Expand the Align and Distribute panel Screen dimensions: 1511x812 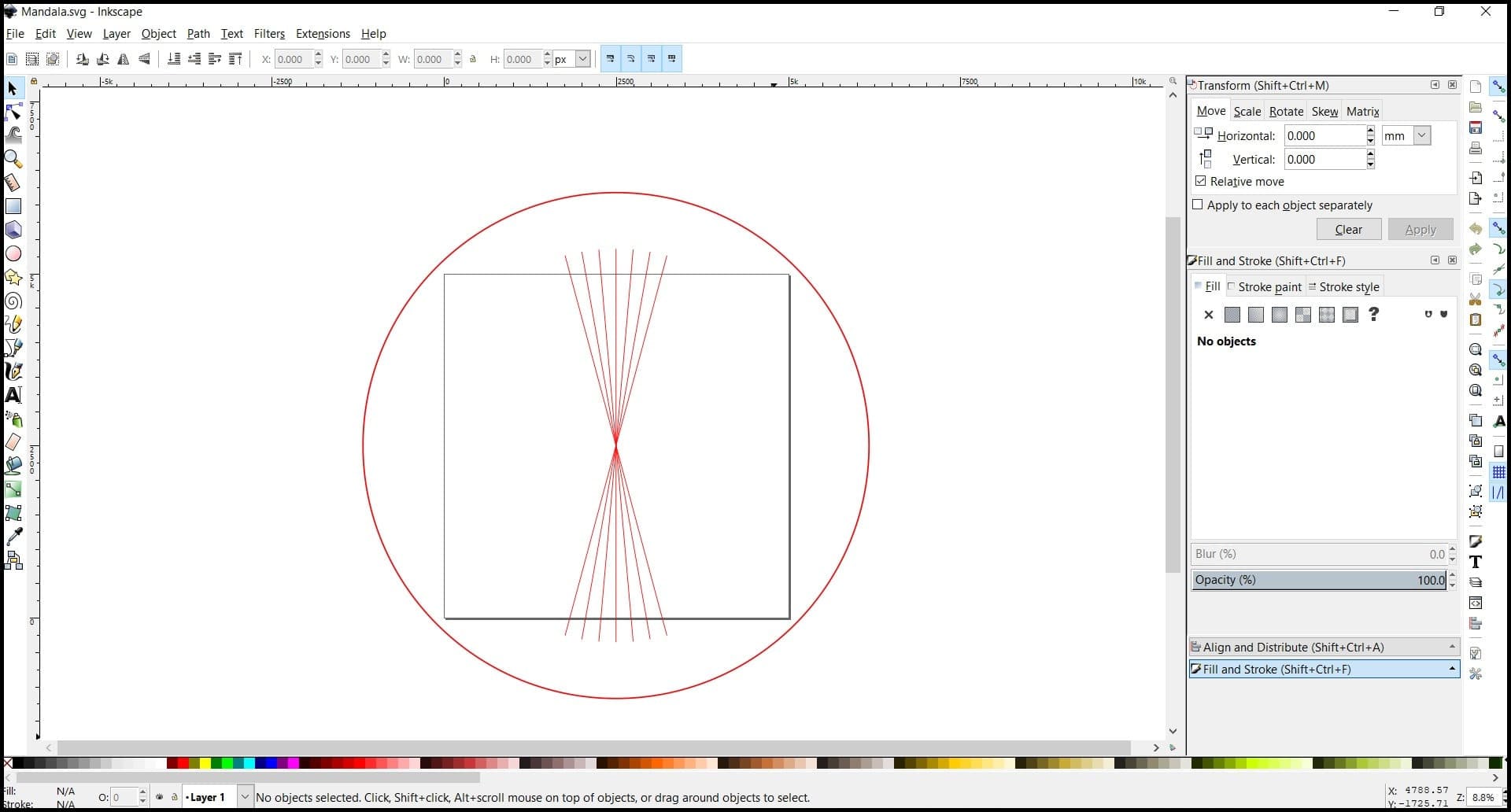click(1324, 647)
